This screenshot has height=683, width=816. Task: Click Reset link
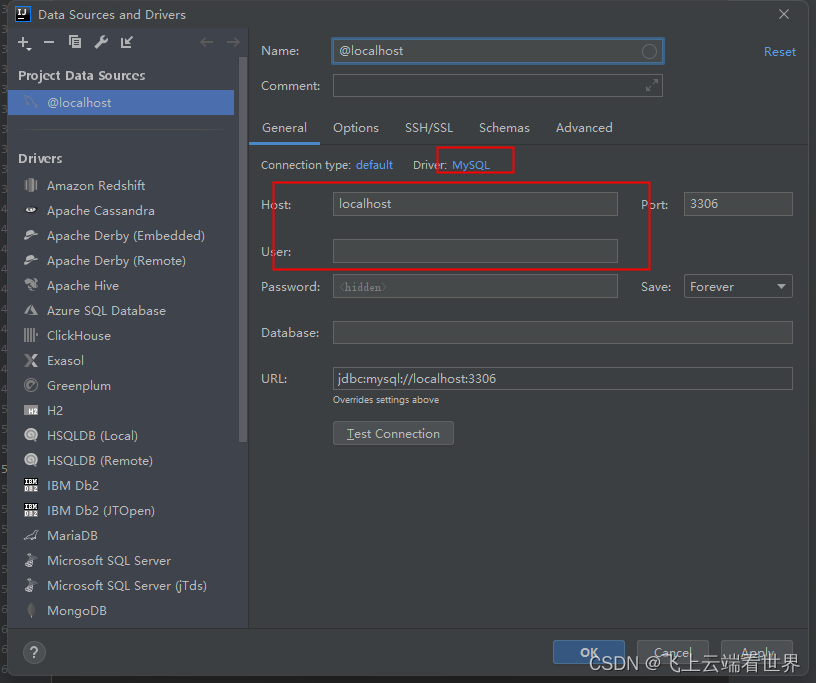click(x=780, y=52)
